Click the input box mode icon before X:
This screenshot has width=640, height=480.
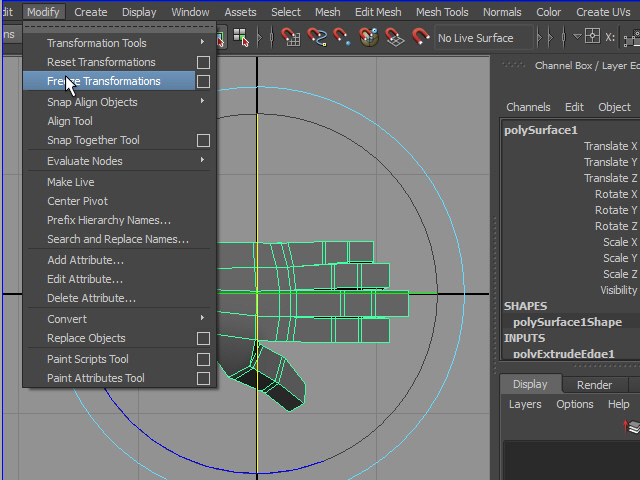(x=592, y=37)
